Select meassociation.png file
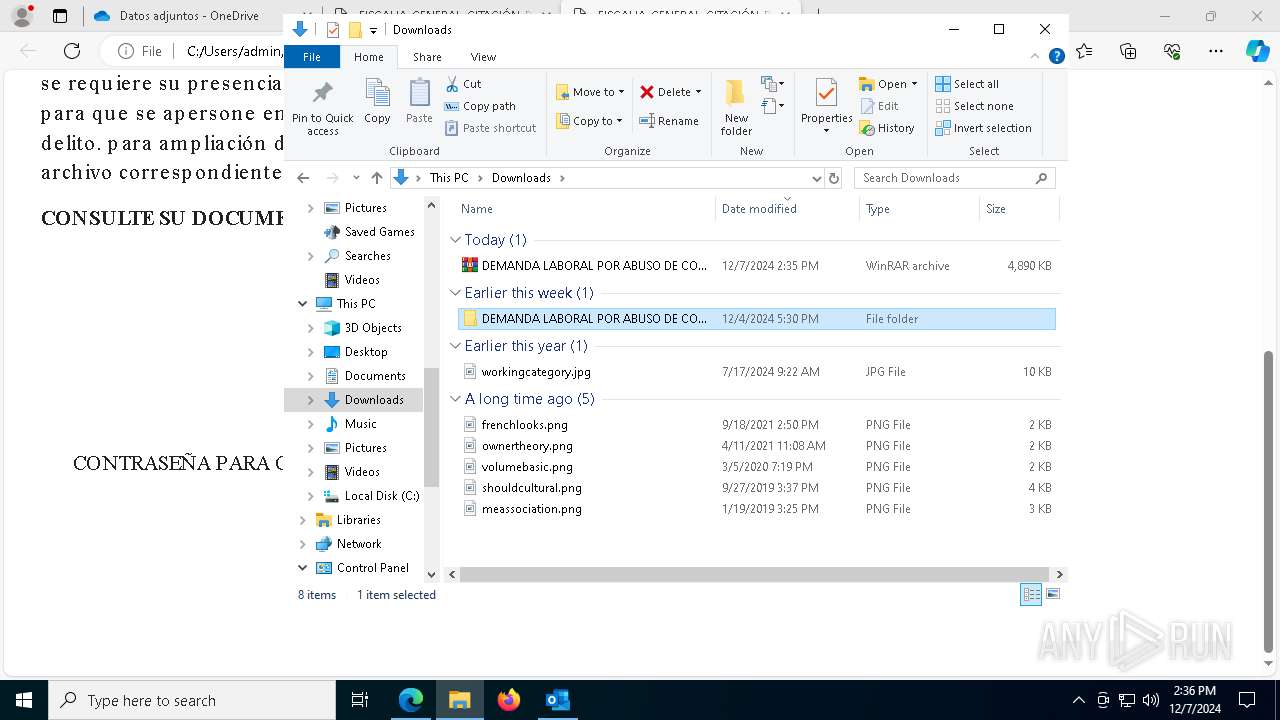Image resolution: width=1280 pixels, height=720 pixels. point(757,509)
